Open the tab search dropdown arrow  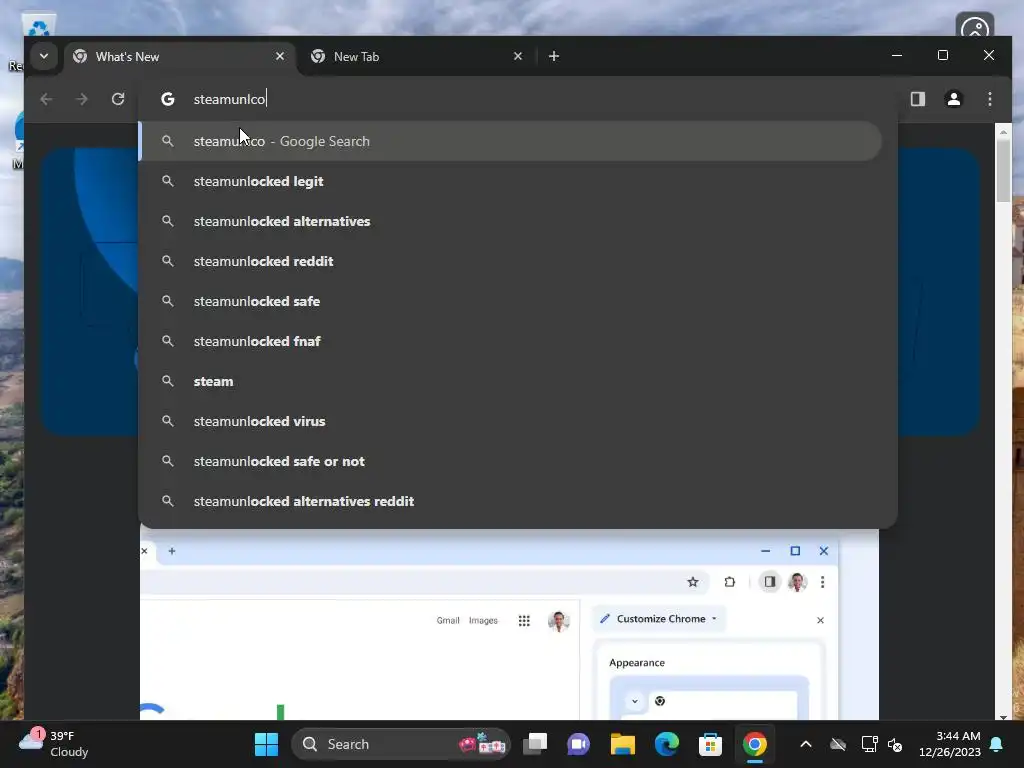pos(44,56)
